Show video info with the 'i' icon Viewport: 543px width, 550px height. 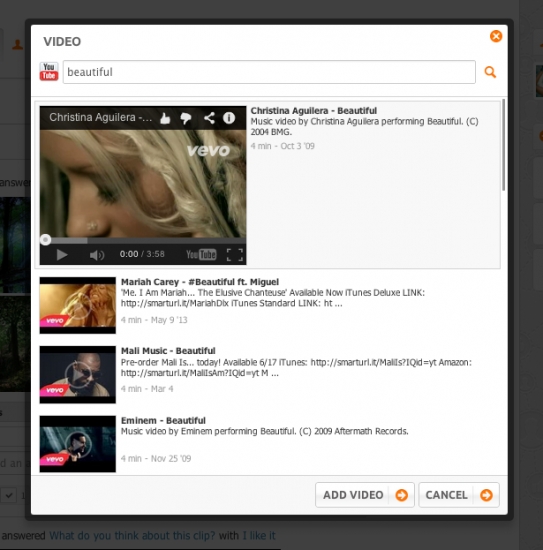tap(229, 118)
